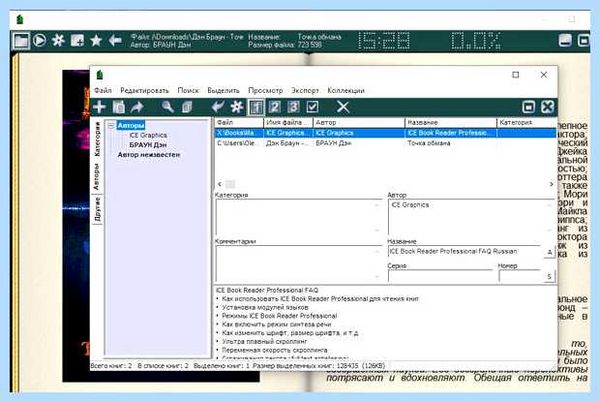Open the Экспорт menu

pos(305,91)
